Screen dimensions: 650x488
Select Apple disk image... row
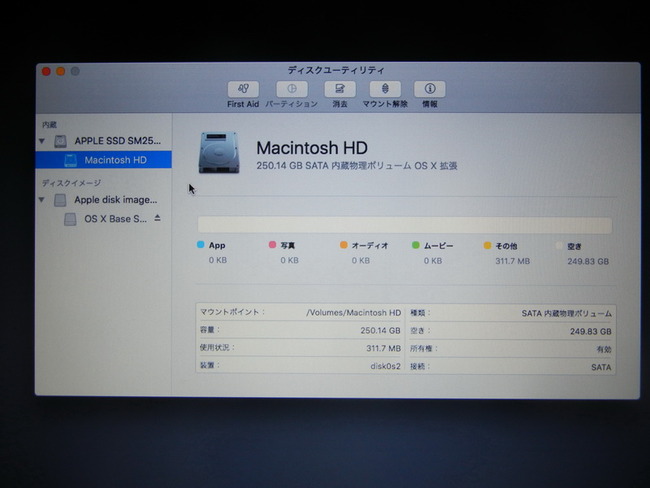[x=104, y=200]
